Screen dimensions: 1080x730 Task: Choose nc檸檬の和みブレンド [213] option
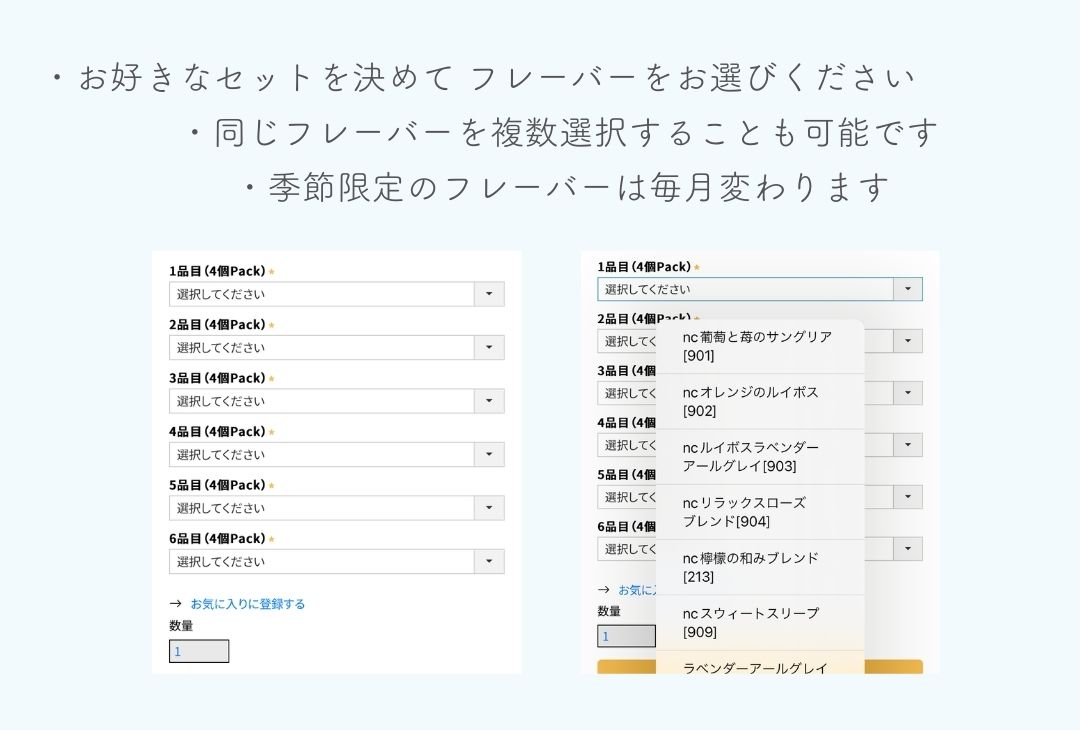tap(758, 567)
